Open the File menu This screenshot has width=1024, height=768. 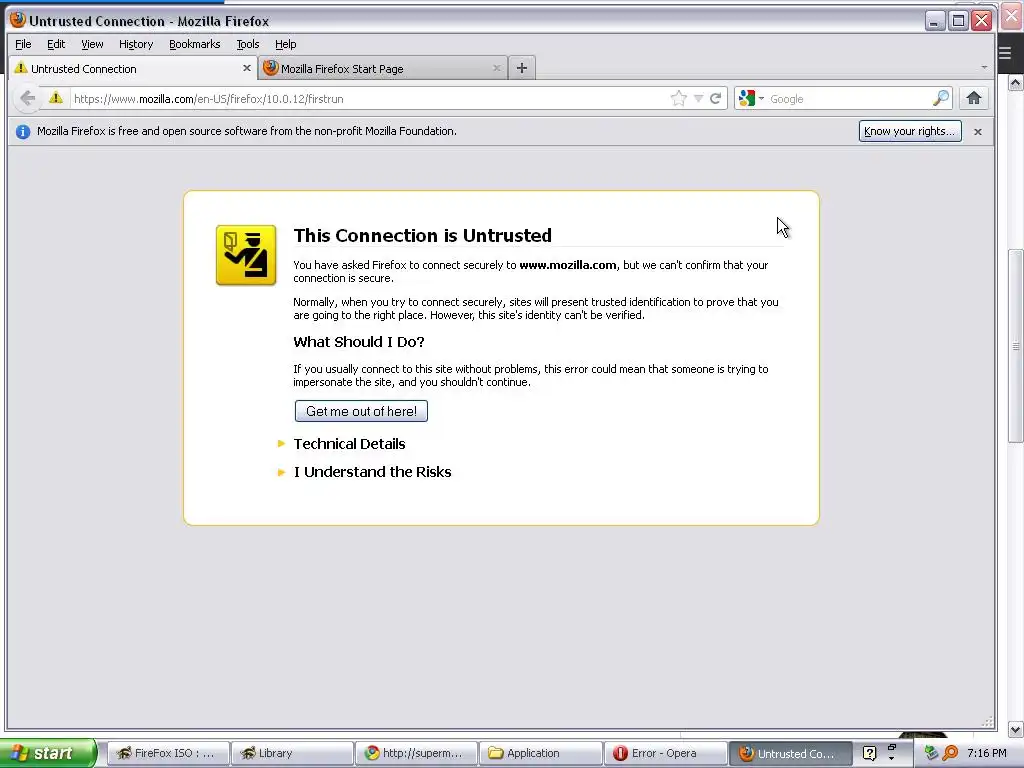[23, 44]
